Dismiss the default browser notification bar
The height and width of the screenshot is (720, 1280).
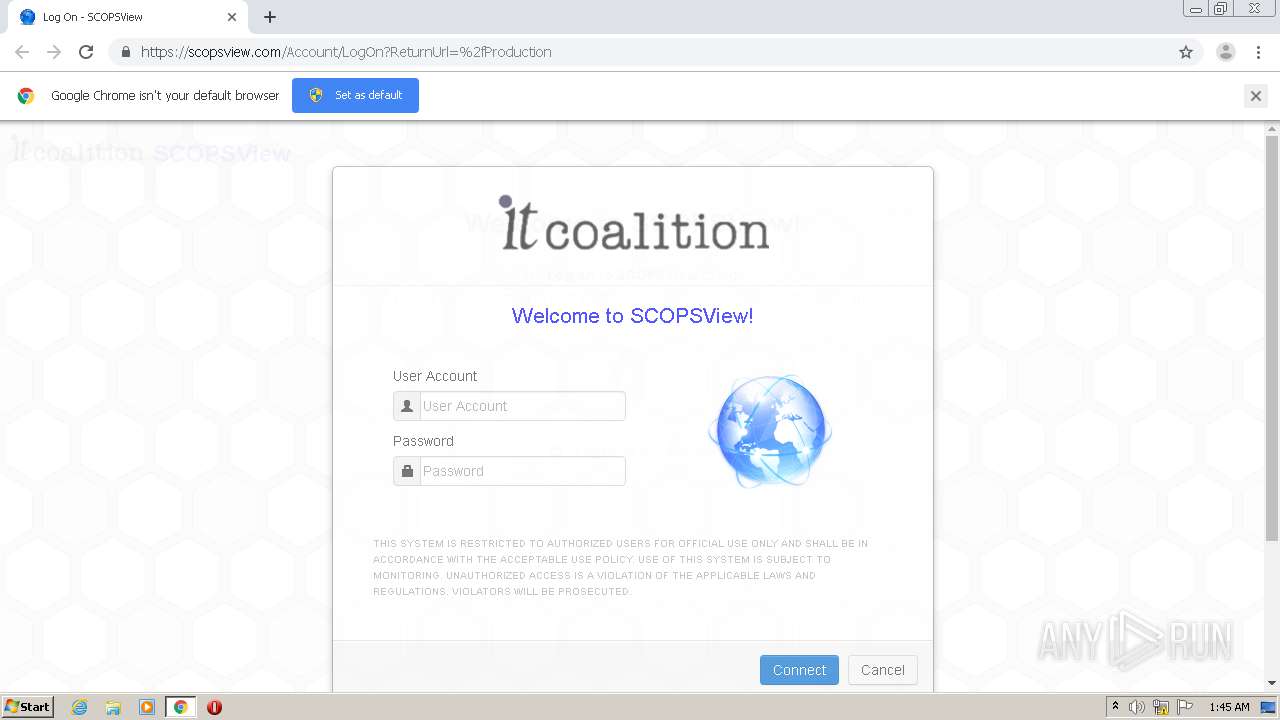(x=1256, y=96)
